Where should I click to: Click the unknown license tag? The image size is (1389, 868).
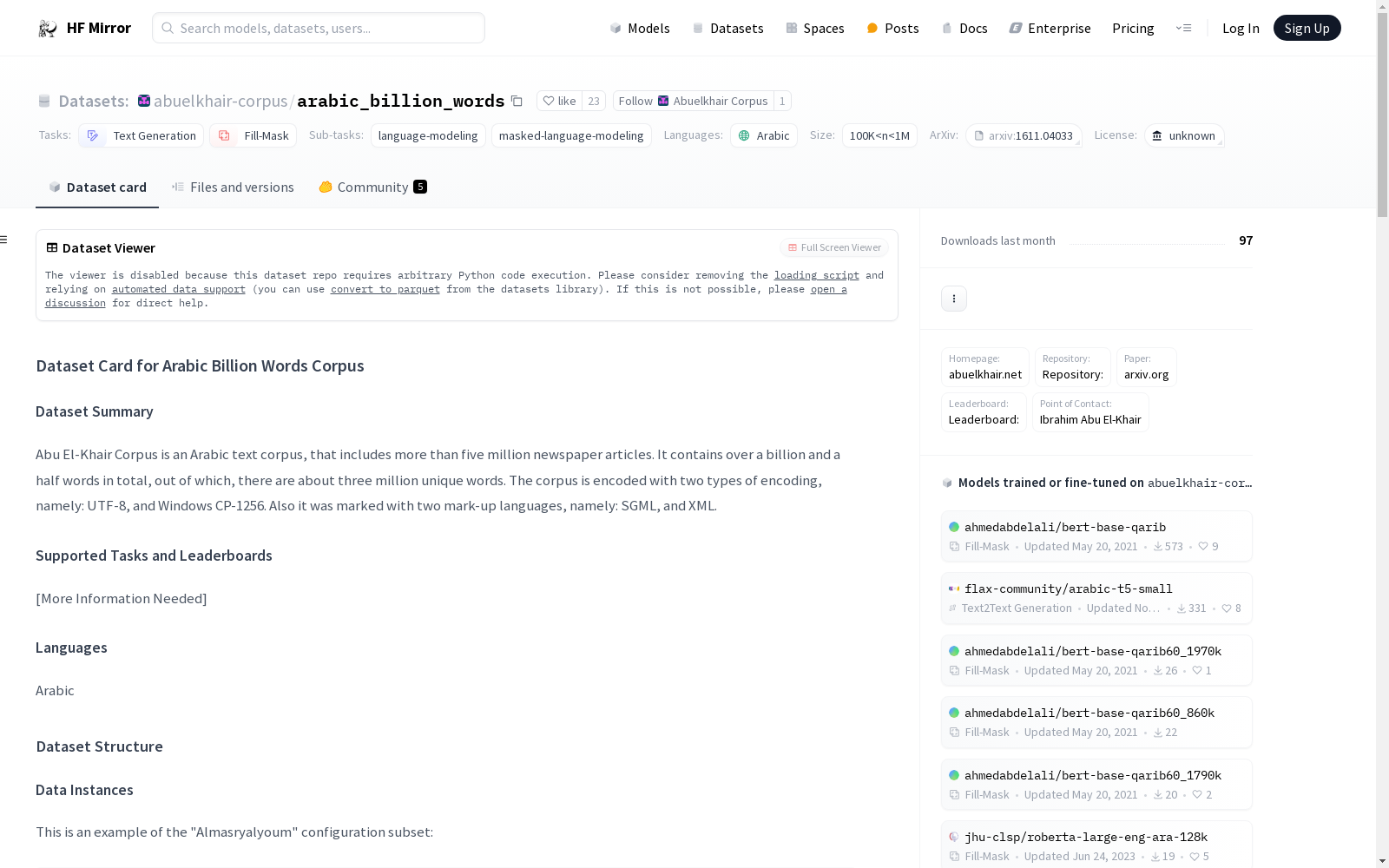[1184, 135]
